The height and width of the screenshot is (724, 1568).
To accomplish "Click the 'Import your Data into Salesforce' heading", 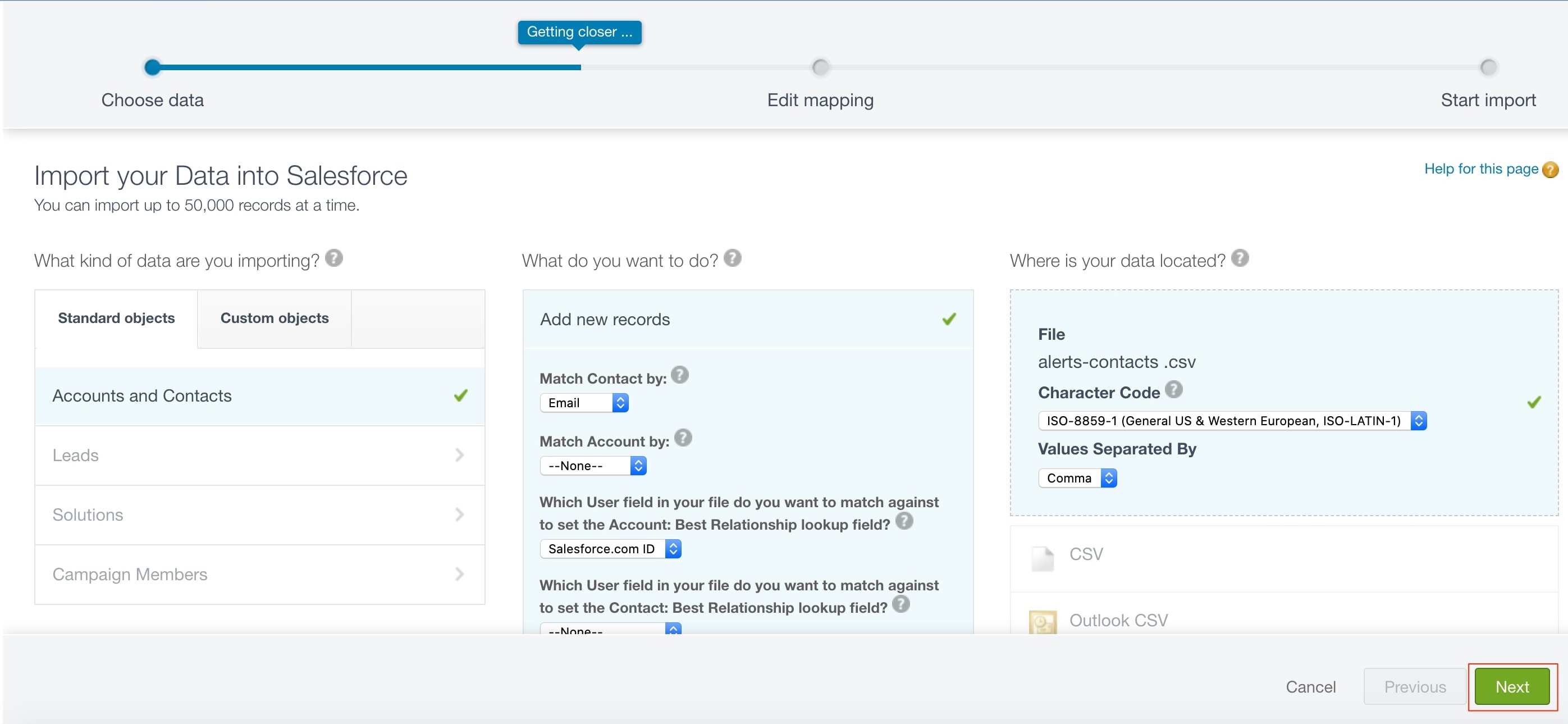I will [220, 176].
